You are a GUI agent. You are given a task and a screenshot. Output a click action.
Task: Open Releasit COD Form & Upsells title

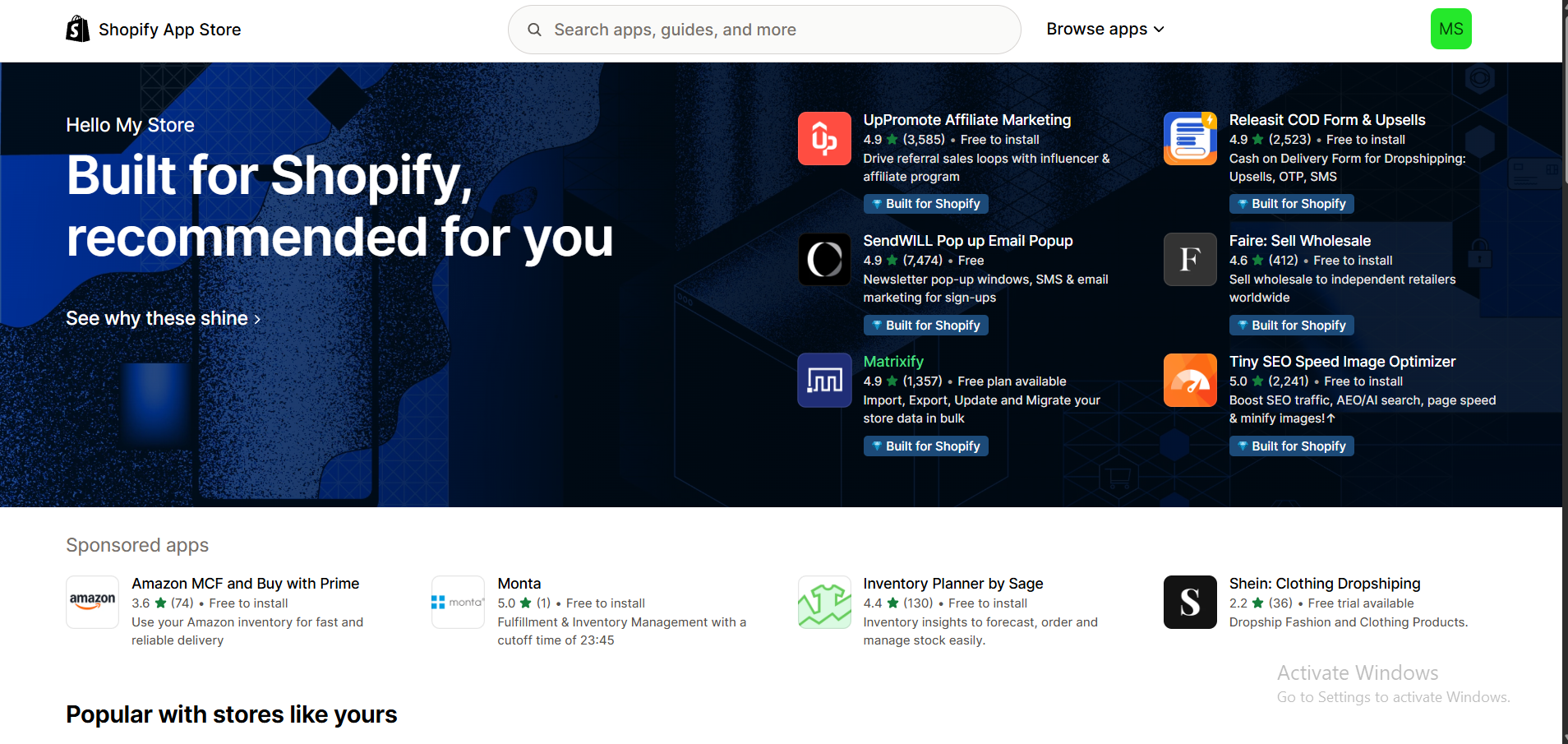coord(1327,120)
